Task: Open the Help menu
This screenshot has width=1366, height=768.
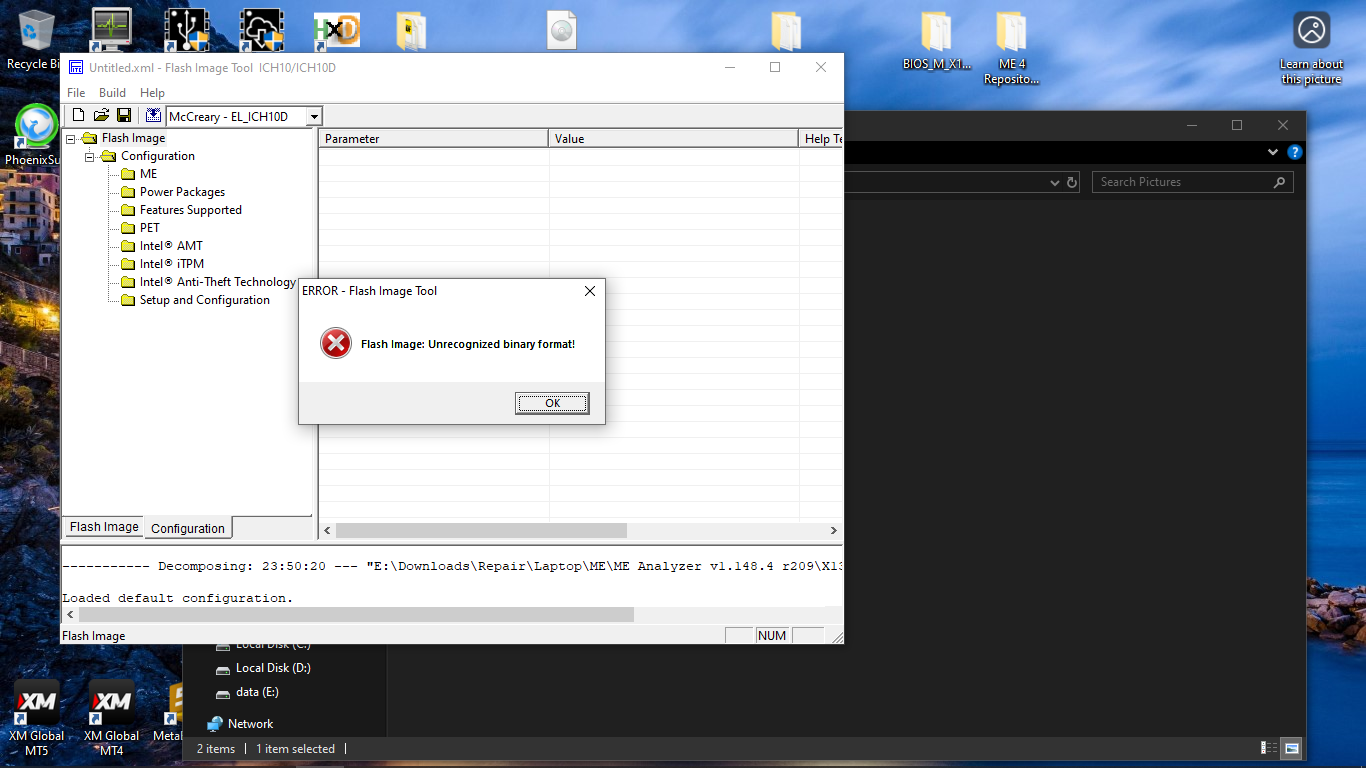Action: [152, 93]
